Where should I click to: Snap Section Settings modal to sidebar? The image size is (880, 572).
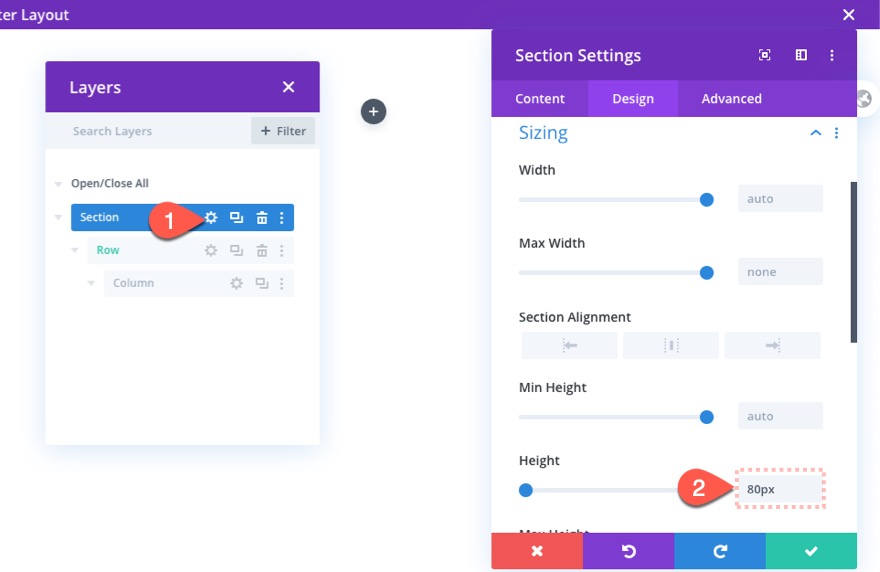pyautogui.click(x=801, y=55)
